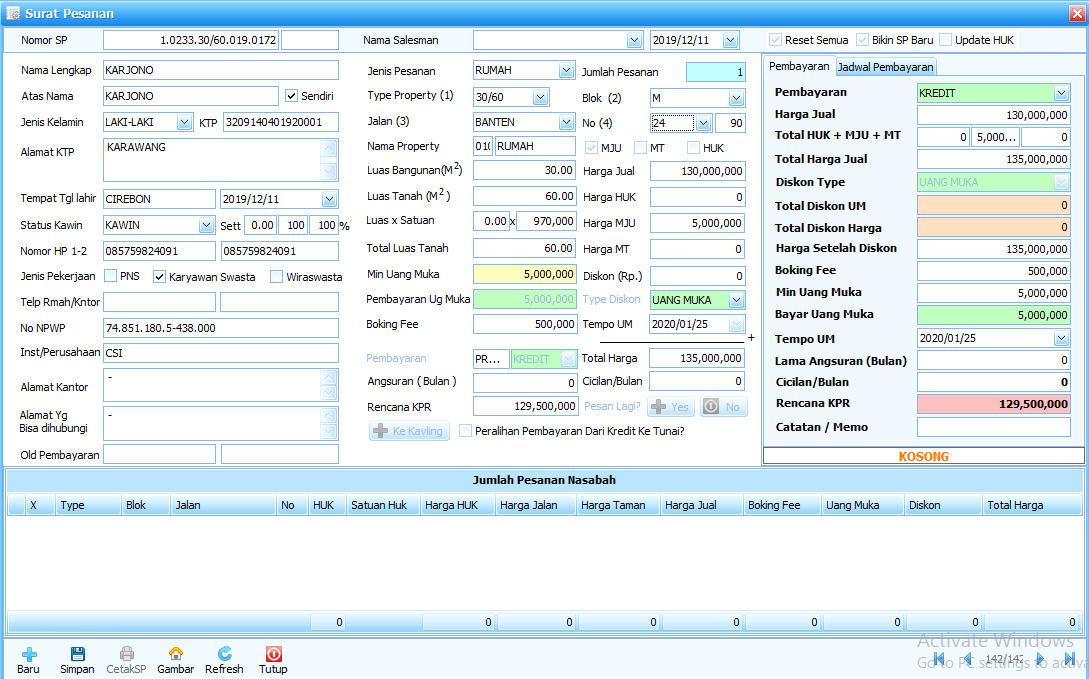Go to the next record arrow
Viewport: 1089px width, 679px height.
click(x=1040, y=659)
